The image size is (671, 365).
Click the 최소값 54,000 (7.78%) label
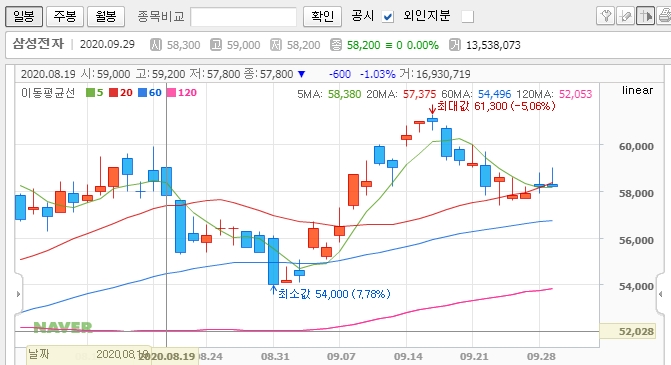pos(334,294)
